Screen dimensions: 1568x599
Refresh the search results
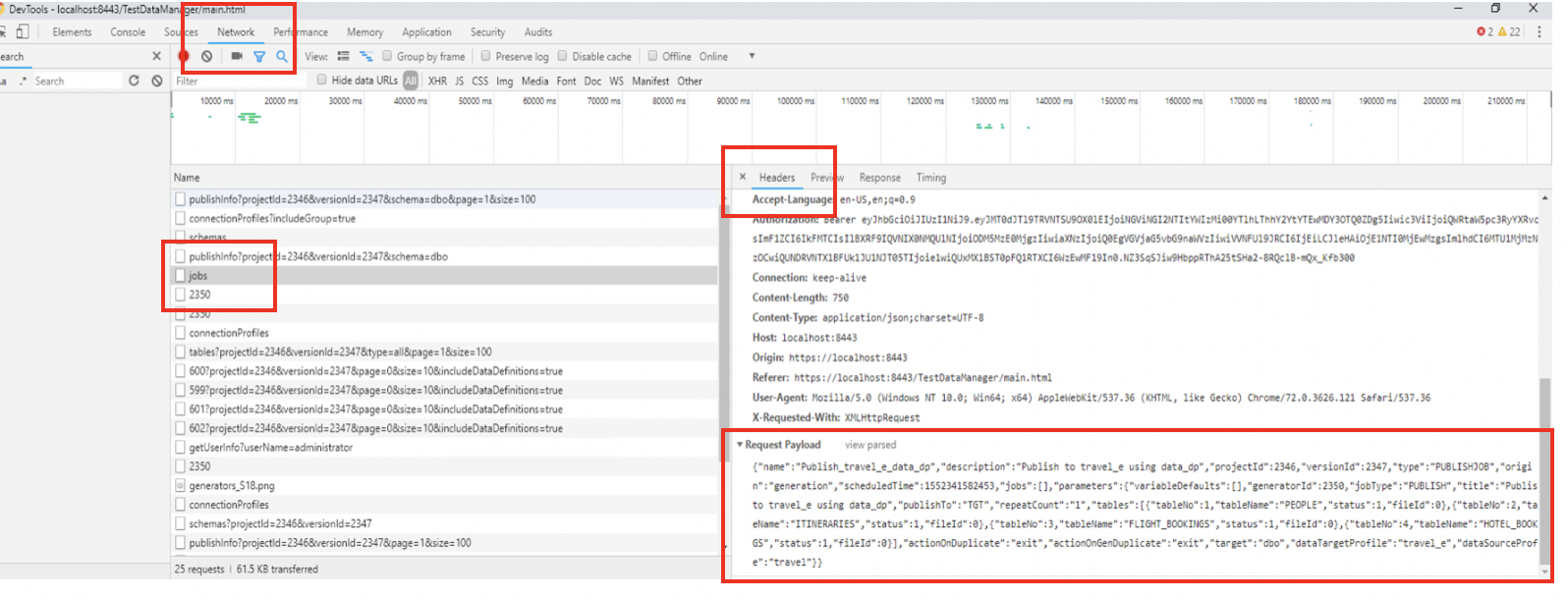pos(134,81)
